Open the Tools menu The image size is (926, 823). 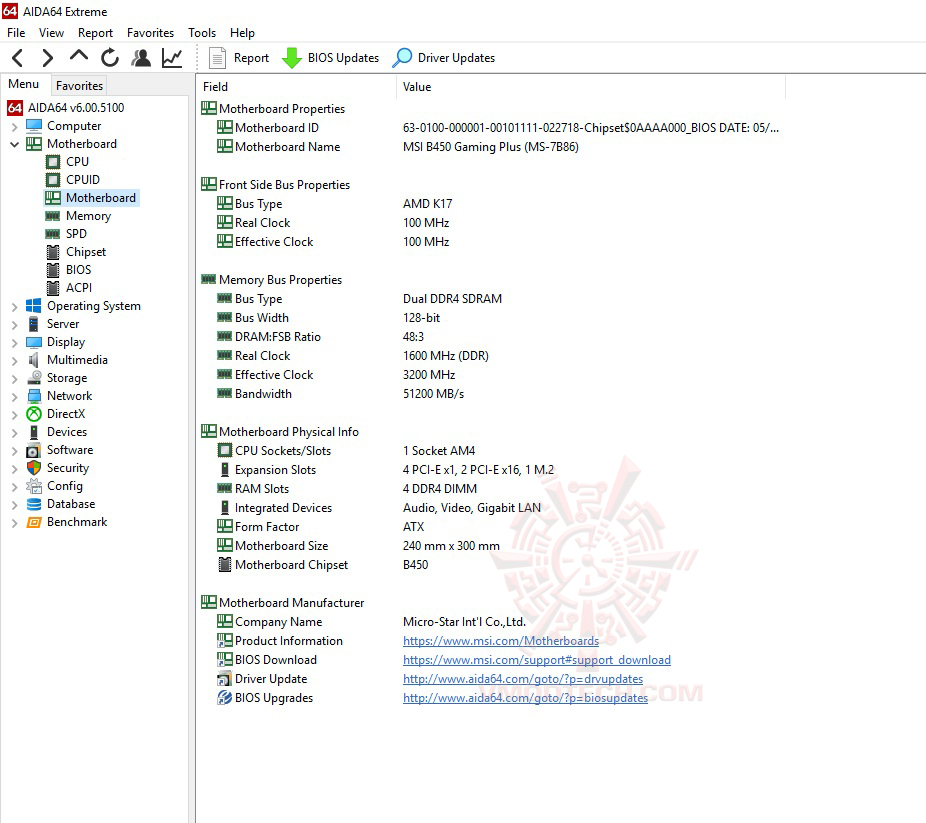click(202, 32)
